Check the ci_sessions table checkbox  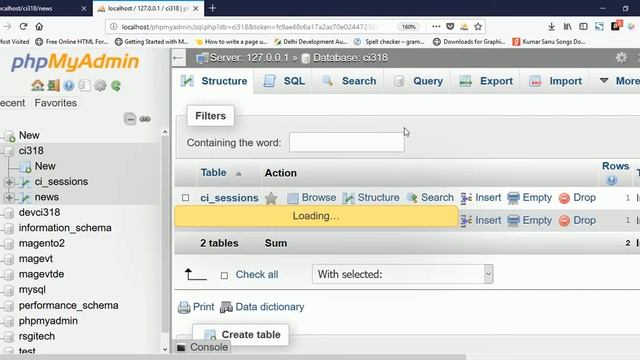tap(186, 198)
